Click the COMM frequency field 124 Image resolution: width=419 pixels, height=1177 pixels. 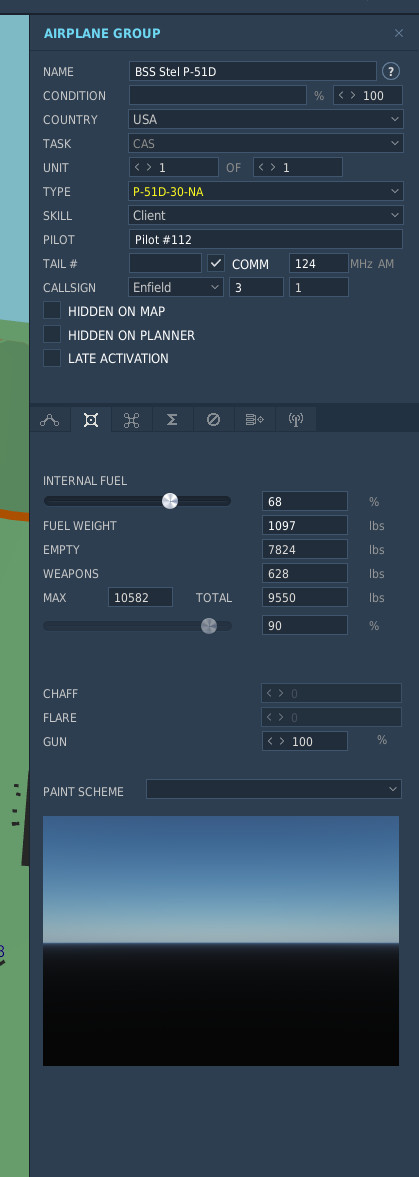(x=318, y=263)
